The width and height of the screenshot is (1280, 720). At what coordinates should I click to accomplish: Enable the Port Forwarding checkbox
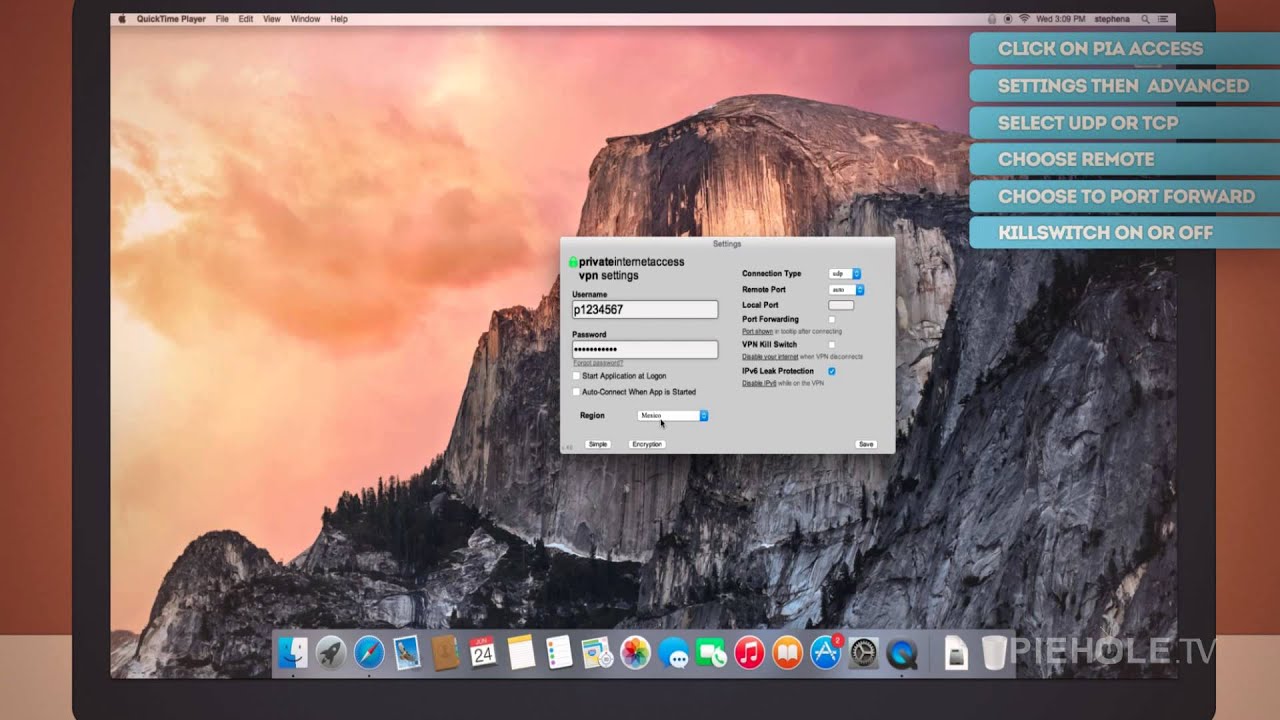831,320
